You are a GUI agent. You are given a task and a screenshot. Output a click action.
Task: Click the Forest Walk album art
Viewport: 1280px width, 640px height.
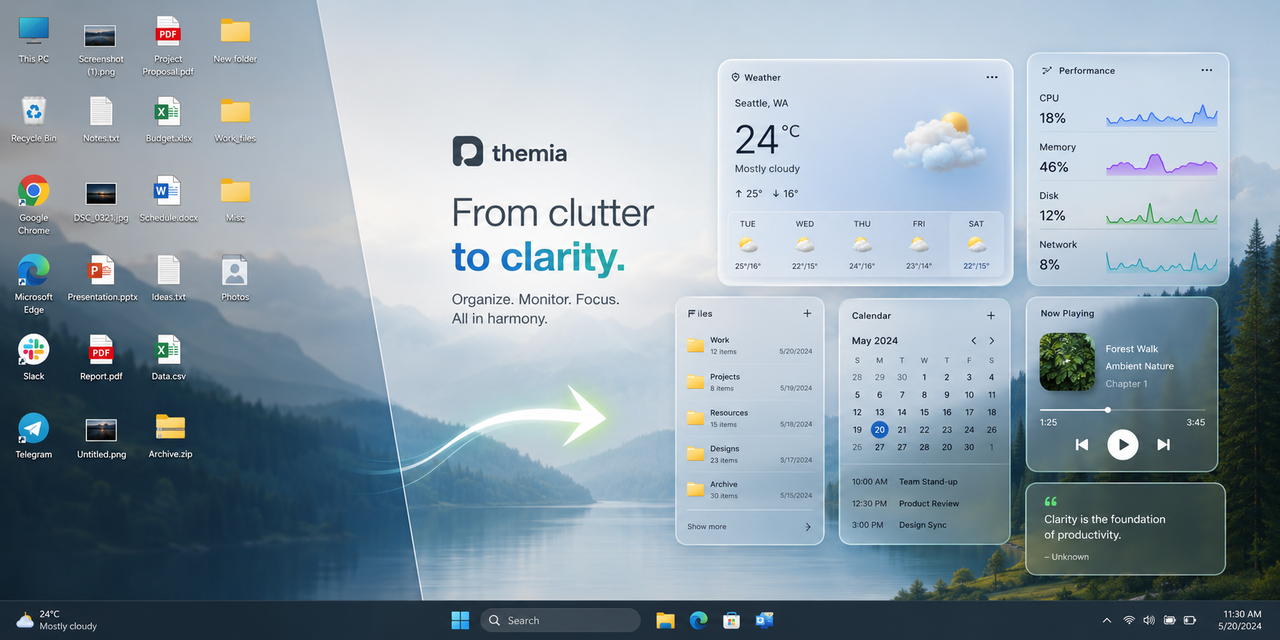pyautogui.click(x=1067, y=362)
